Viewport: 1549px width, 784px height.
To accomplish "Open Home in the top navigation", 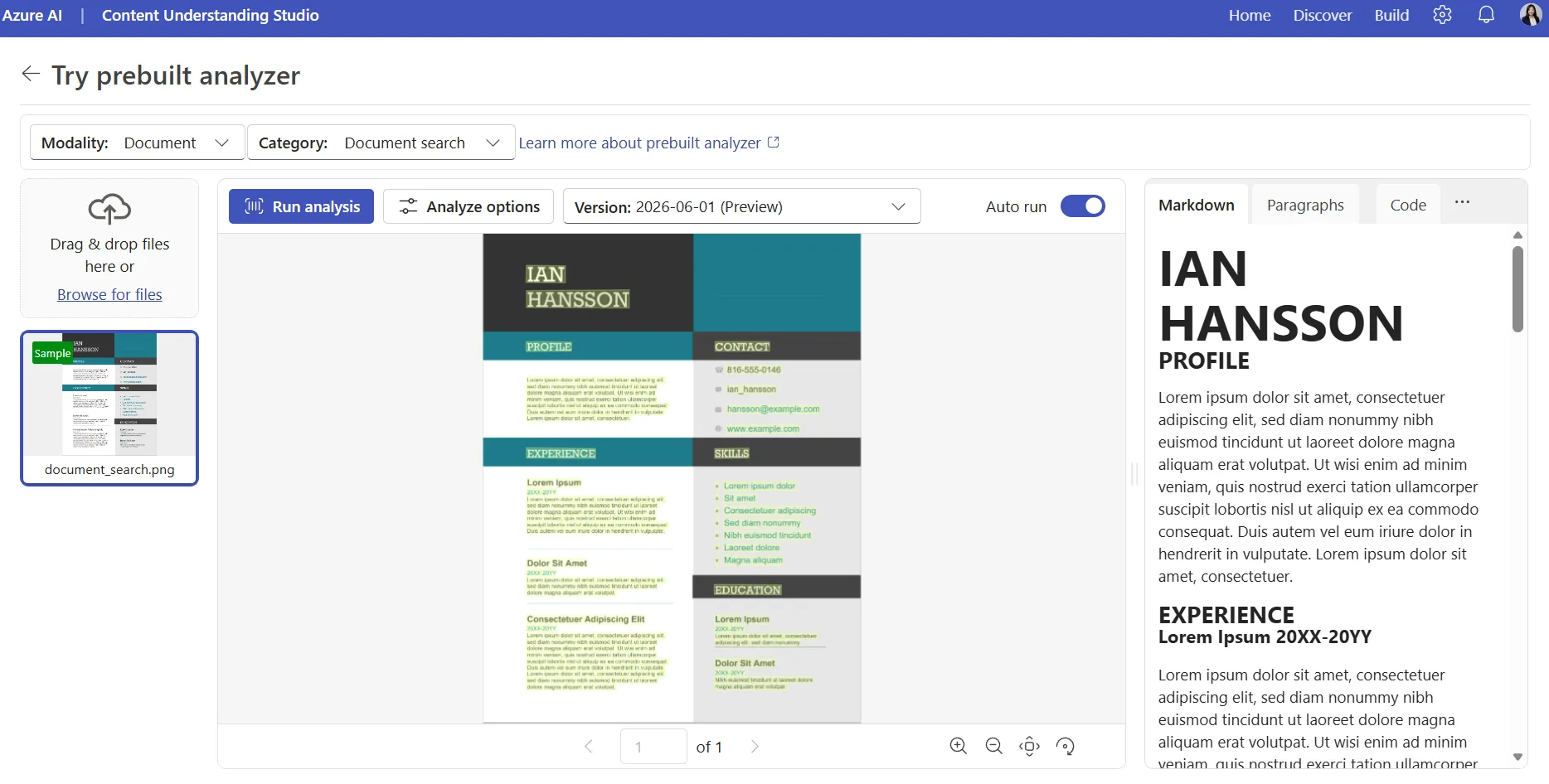I will (x=1250, y=15).
